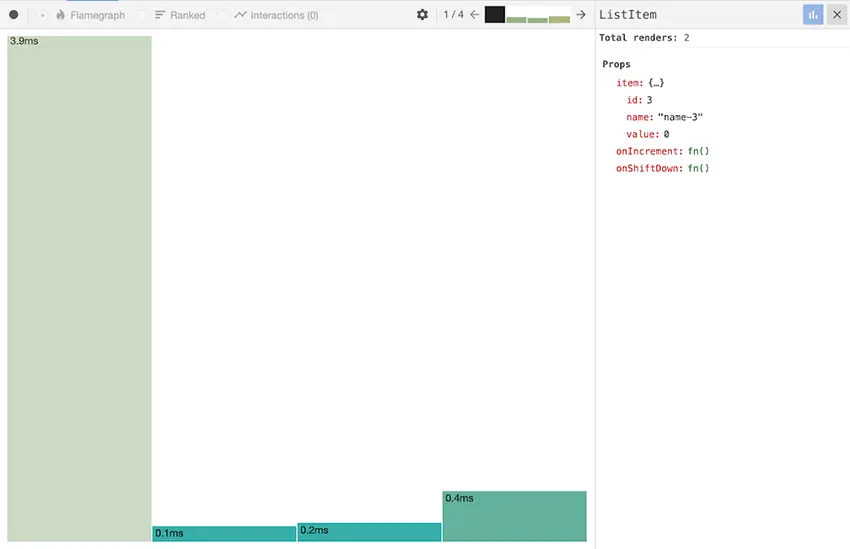Start profiling with the record button
850x549 pixels.
[14, 15]
